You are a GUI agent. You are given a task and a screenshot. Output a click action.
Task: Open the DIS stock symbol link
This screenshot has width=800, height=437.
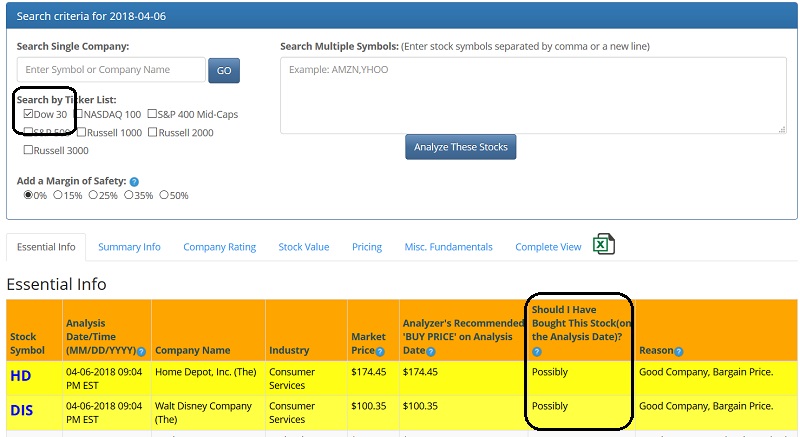pos(21,410)
